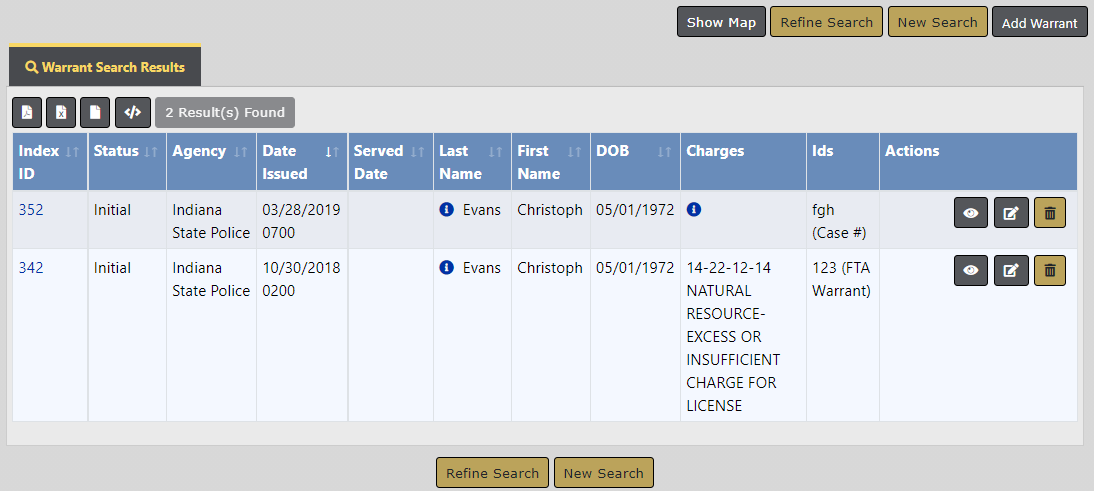Show info icon in Charges for 352
The width and height of the screenshot is (1094, 491).
click(x=694, y=209)
